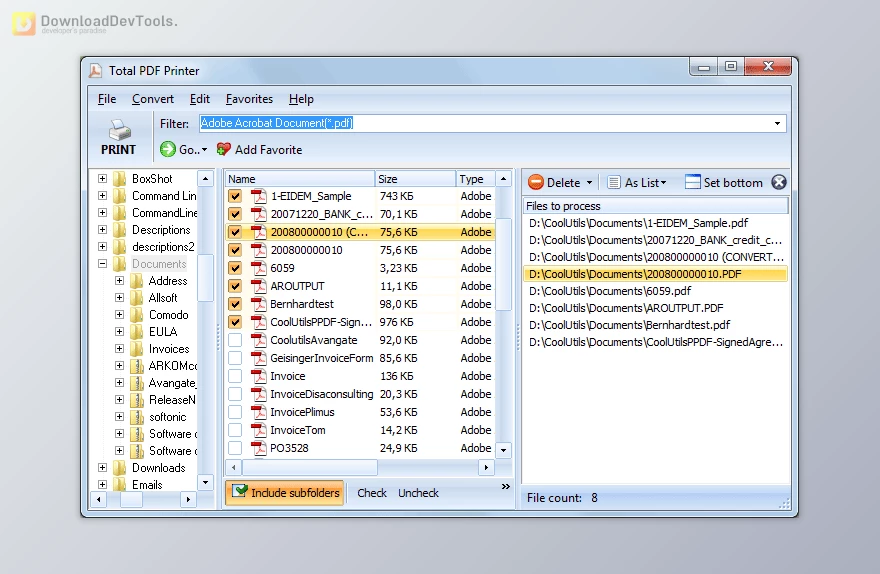The height and width of the screenshot is (574, 880).
Task: Click the Type column header
Action: pyautogui.click(x=475, y=179)
